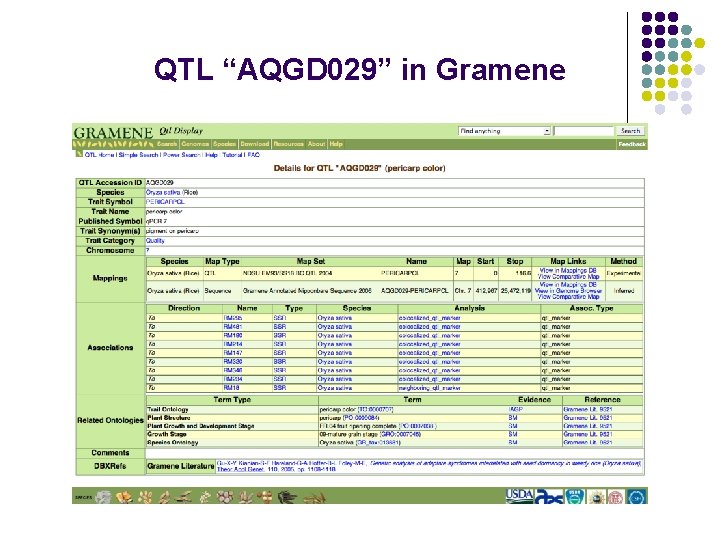Click the Map Links column header
Viewport: 720px width, 540px height.
(x=568, y=261)
